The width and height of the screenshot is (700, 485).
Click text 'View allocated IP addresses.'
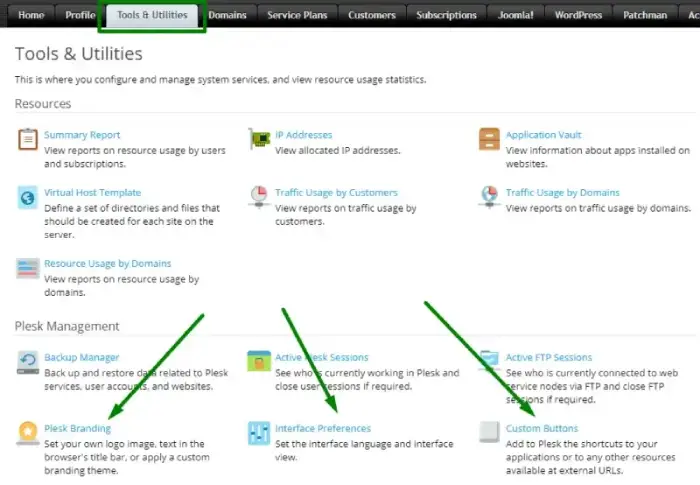click(x=338, y=151)
